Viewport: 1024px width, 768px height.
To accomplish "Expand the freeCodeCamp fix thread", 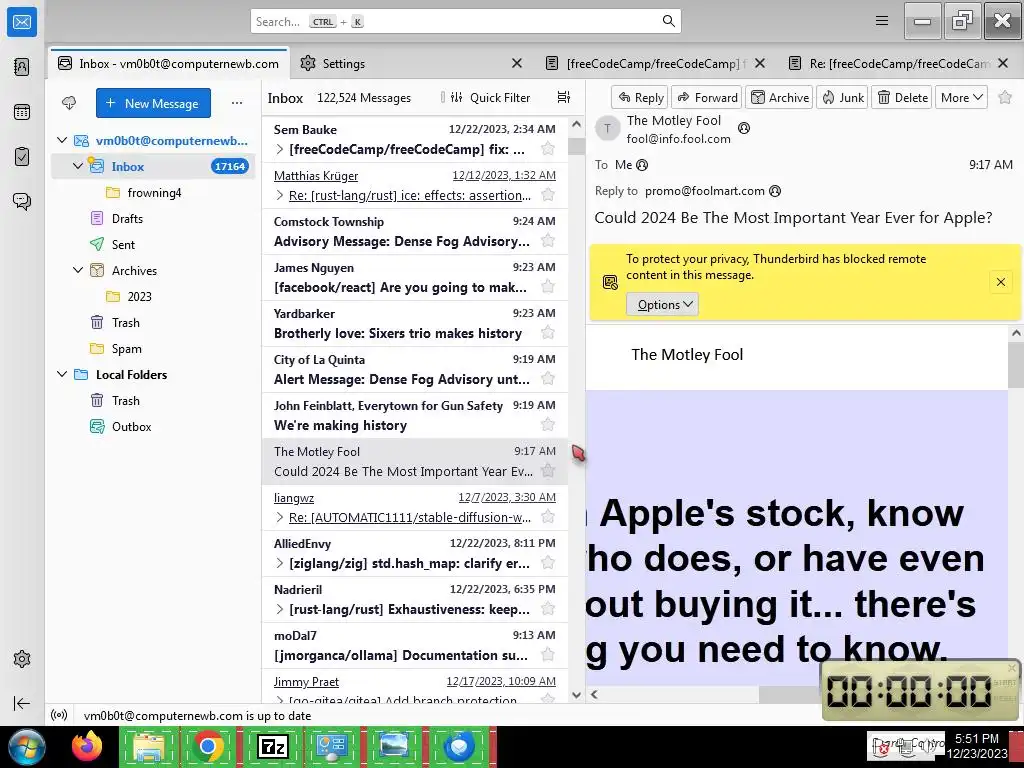I will (280, 150).
